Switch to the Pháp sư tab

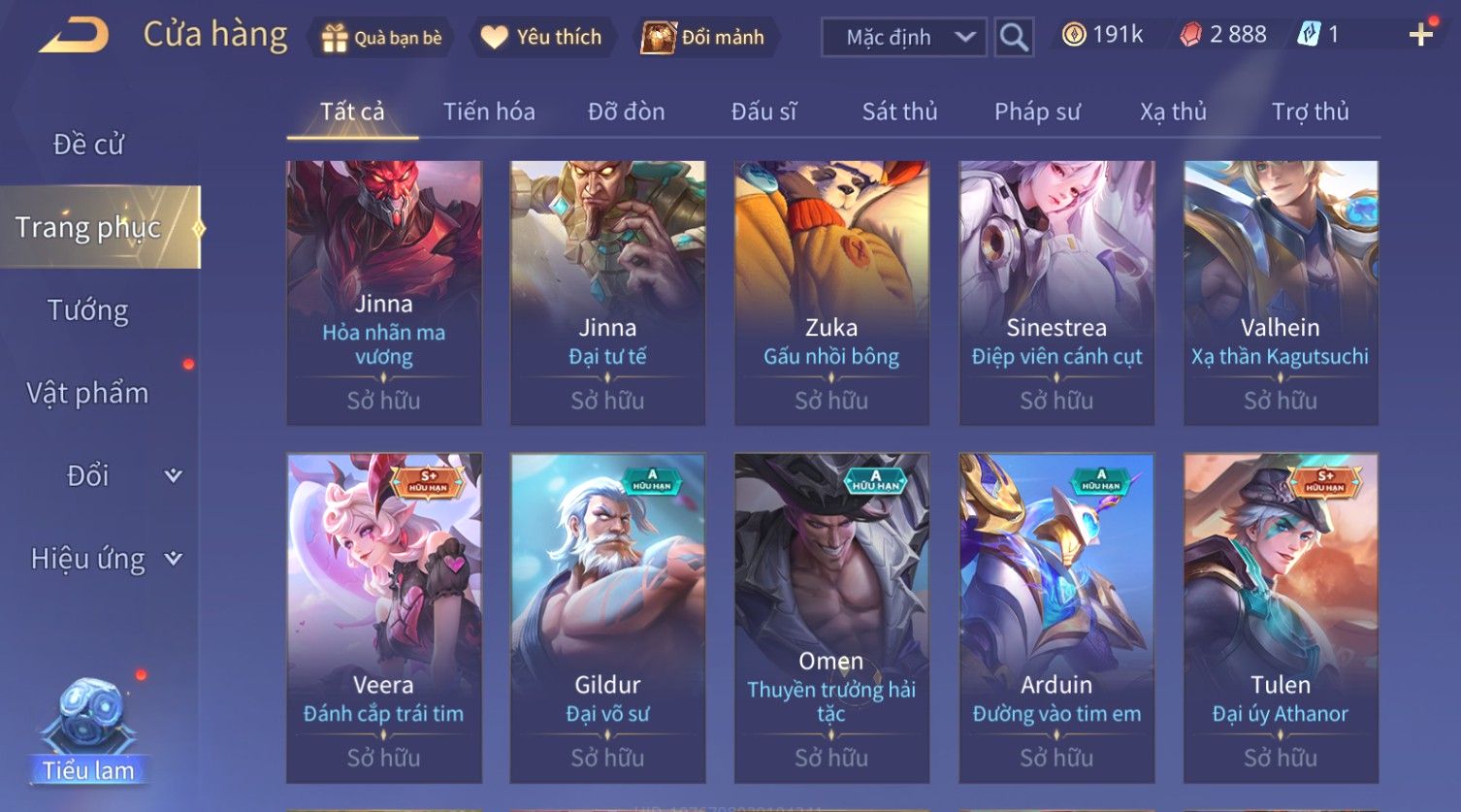click(x=1037, y=112)
